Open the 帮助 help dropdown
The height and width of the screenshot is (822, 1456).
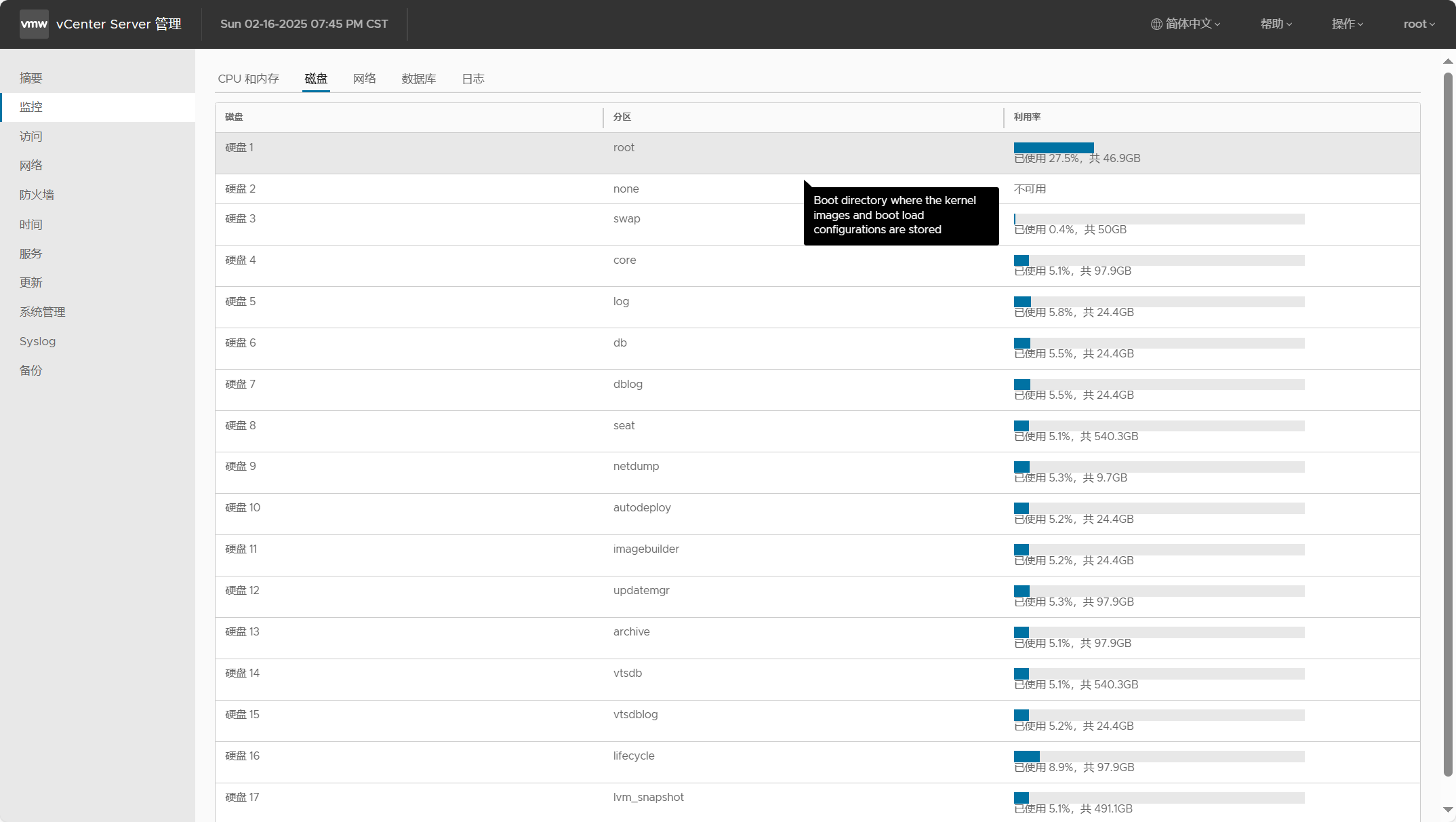(x=1276, y=24)
